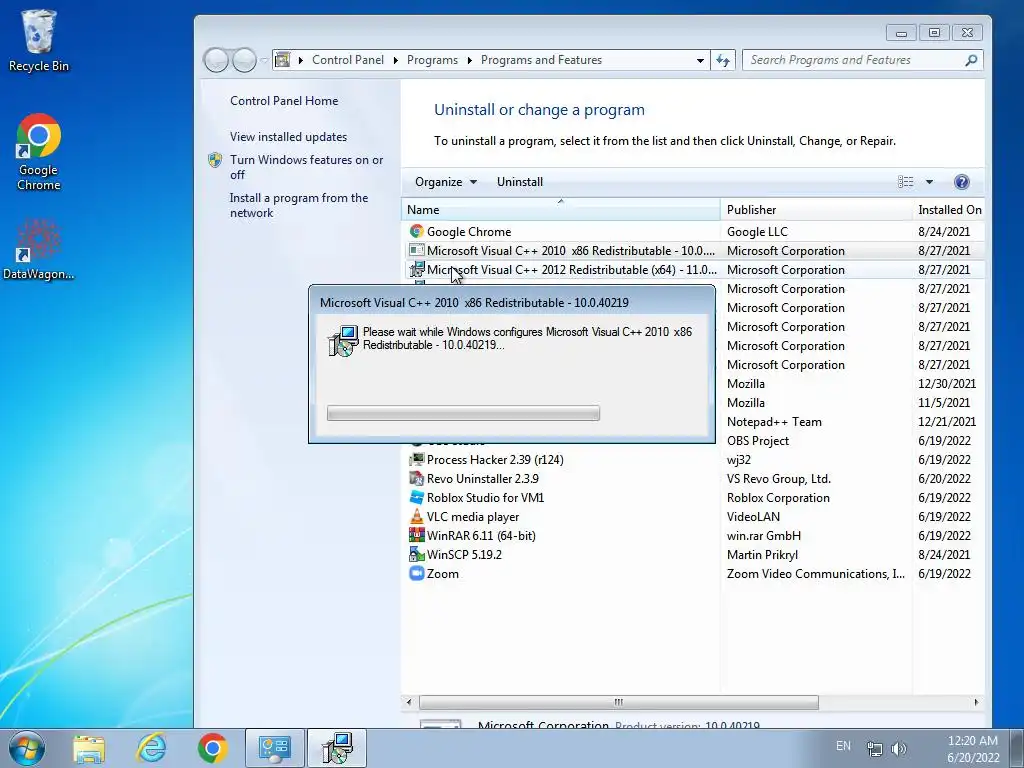
Task: Click the network tray icon
Action: click(x=874, y=748)
